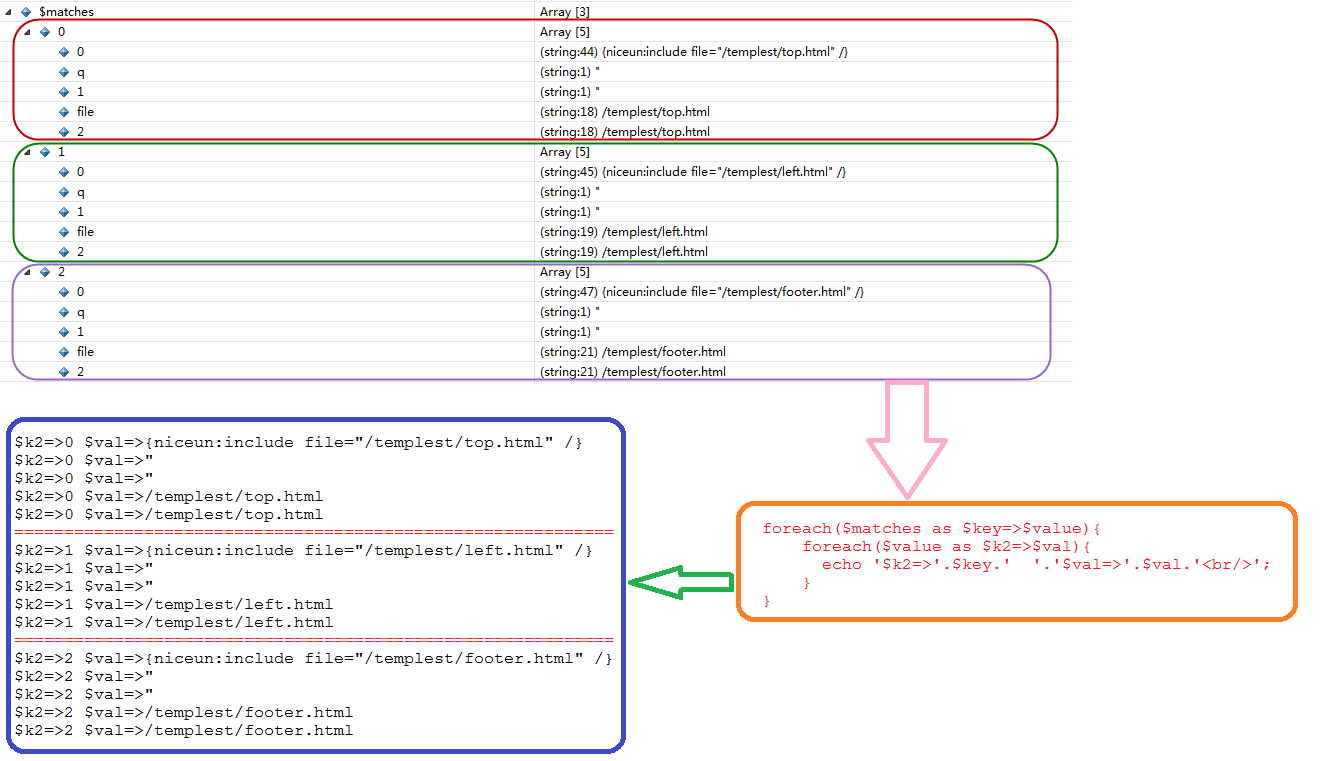This screenshot has width=1323, height=761.
Task: Select the 'file' key label in sub-array 0
Action: coord(85,112)
